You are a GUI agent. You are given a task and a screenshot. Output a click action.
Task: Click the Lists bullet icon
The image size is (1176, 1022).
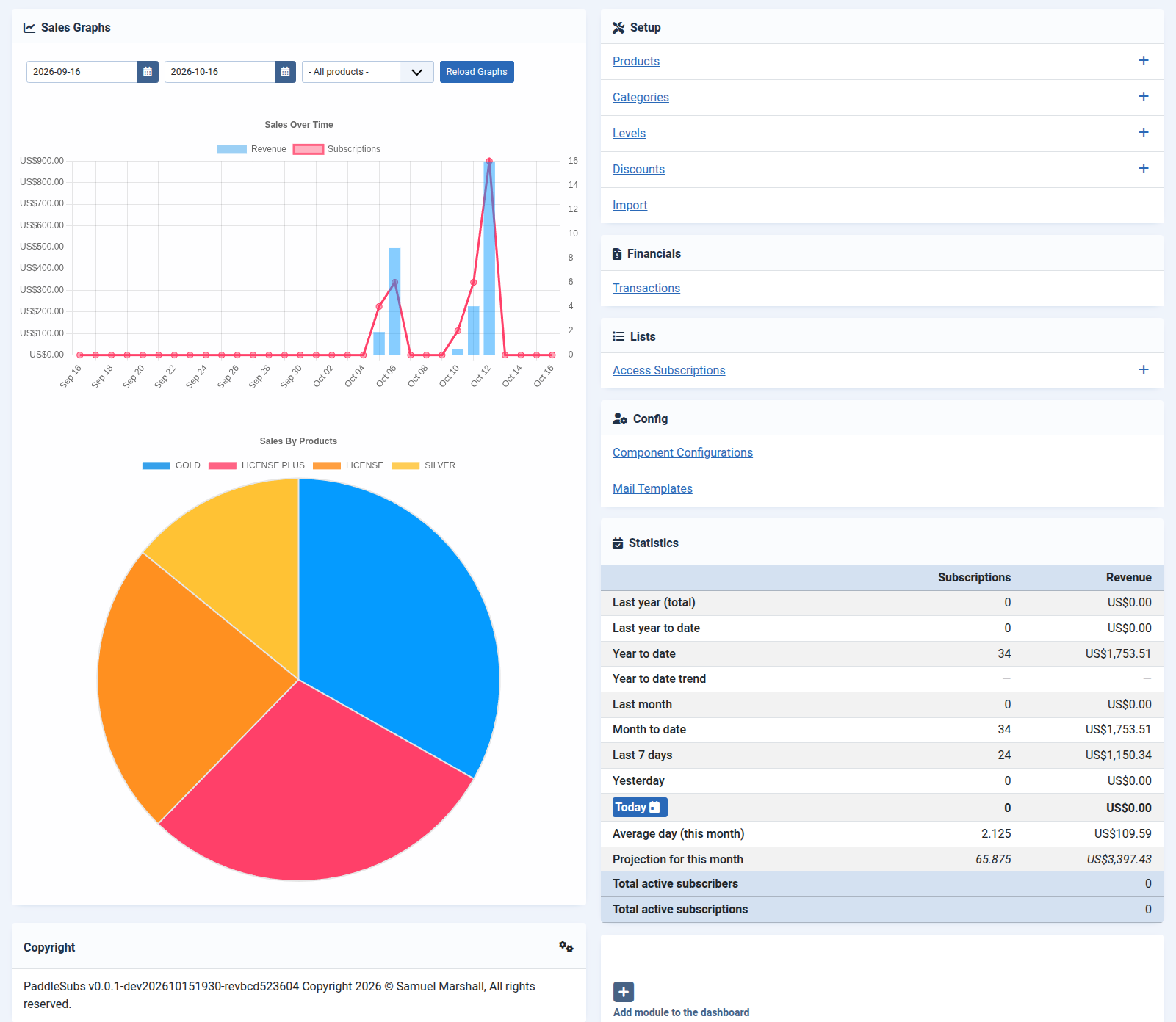point(618,336)
